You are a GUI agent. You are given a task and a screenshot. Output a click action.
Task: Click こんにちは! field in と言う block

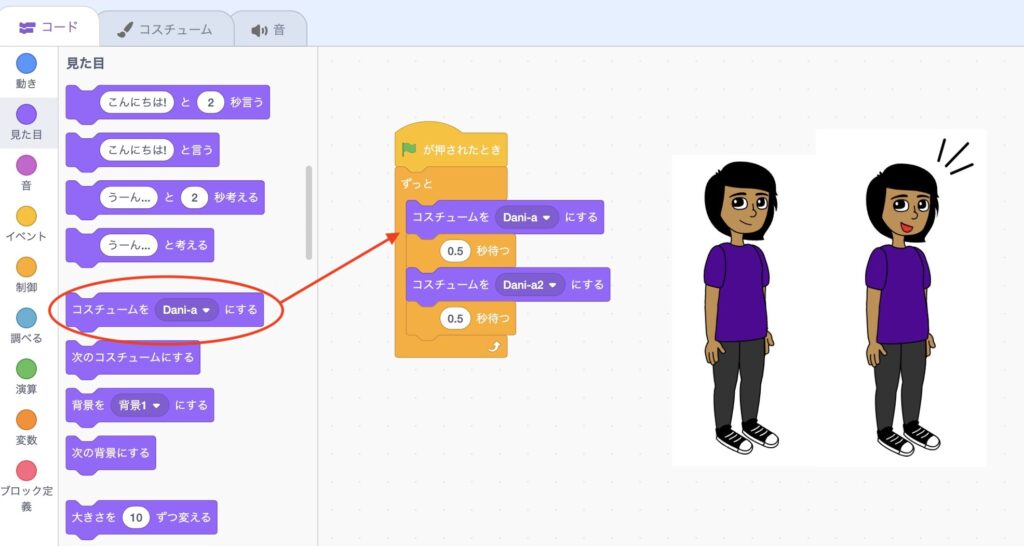click(136, 150)
